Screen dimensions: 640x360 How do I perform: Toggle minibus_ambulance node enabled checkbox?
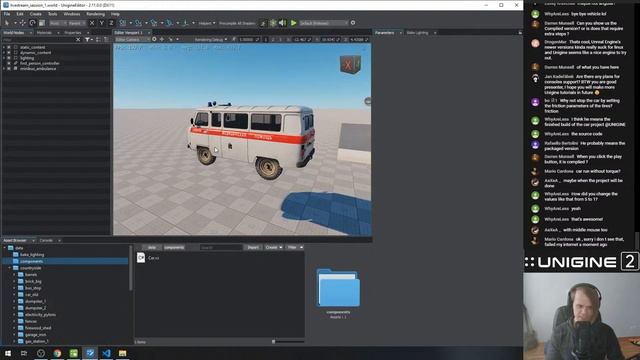tap(9, 69)
